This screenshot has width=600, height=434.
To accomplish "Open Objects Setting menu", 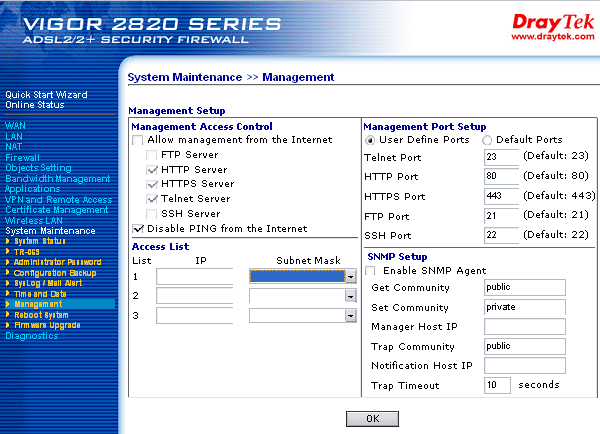I will (x=38, y=168).
